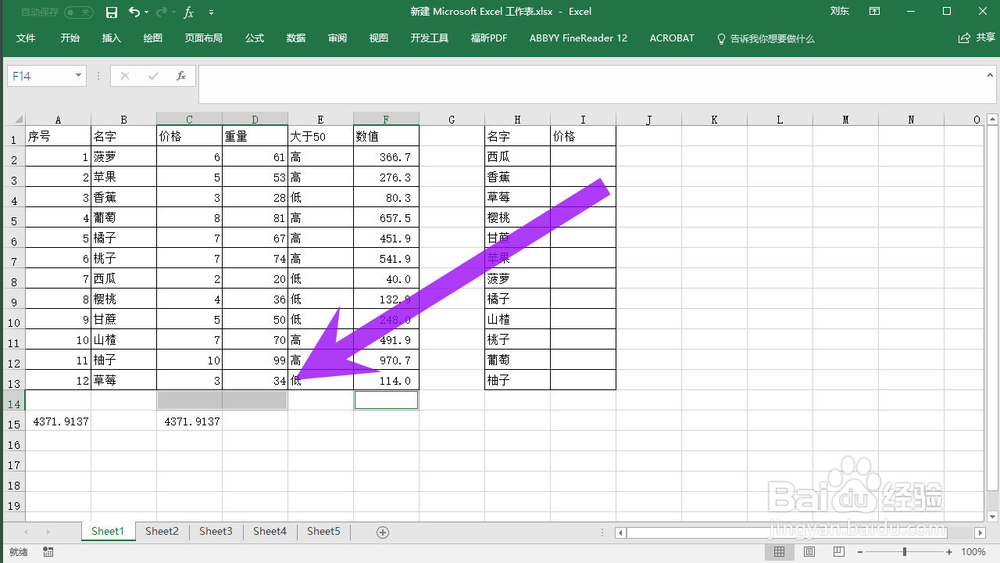This screenshot has width=1000, height=563.
Task: Switch to the 插入 ribbon tab
Action: (111, 38)
